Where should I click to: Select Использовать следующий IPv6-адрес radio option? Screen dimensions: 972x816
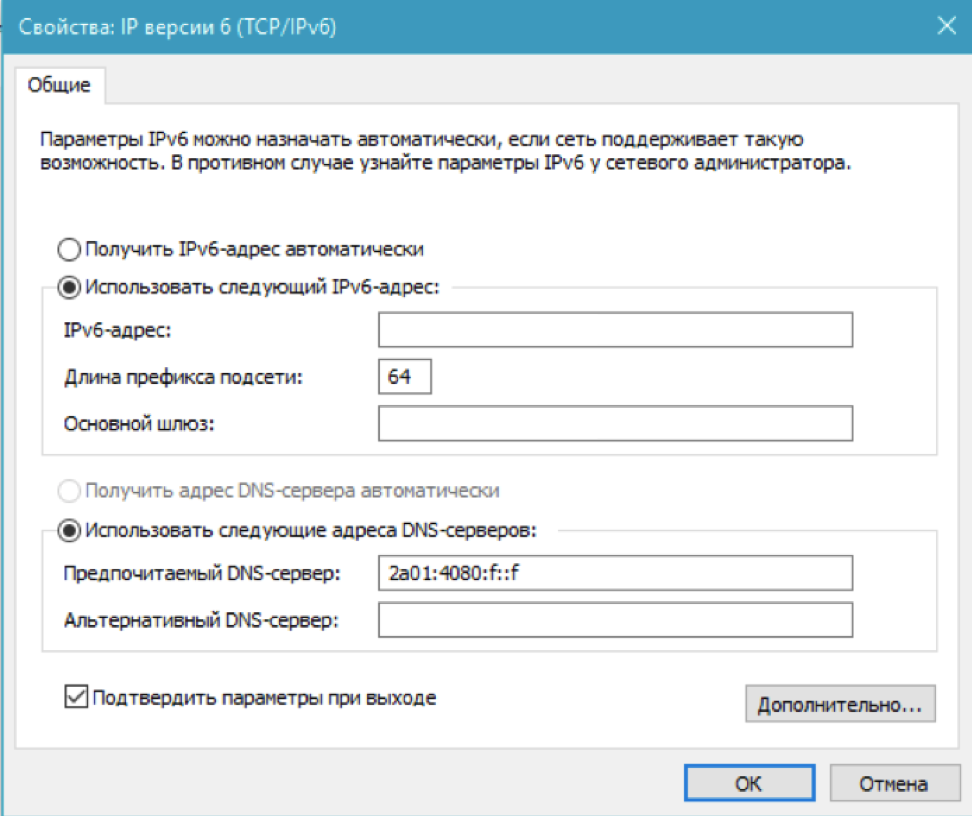(69, 287)
